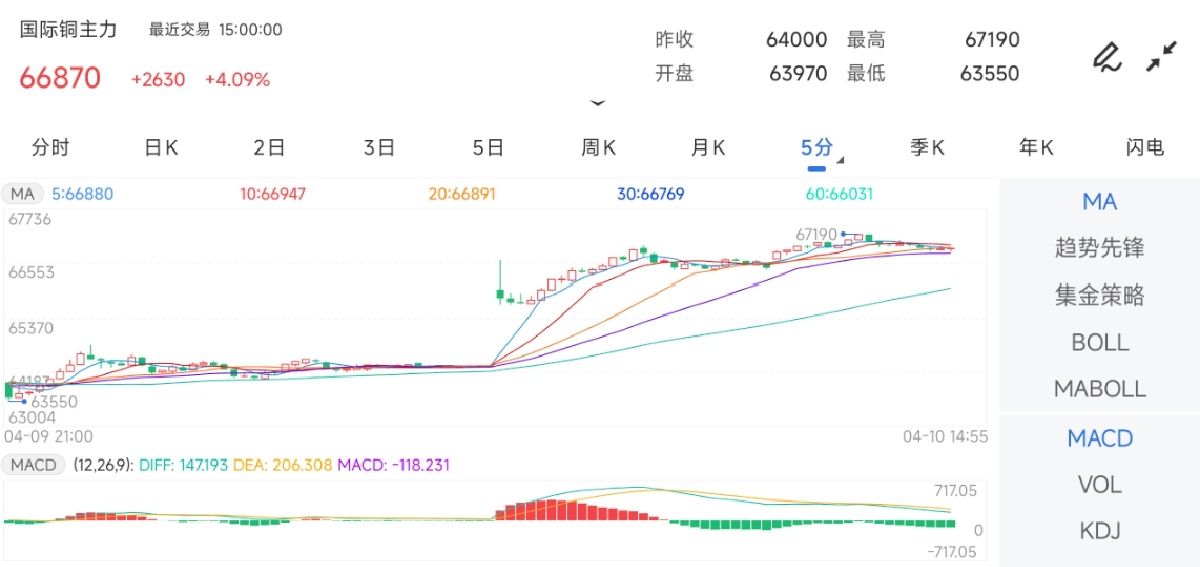Screen dimensions: 1200x567
Task: Choose the 趋势先锋 indicator
Action: 1100,248
